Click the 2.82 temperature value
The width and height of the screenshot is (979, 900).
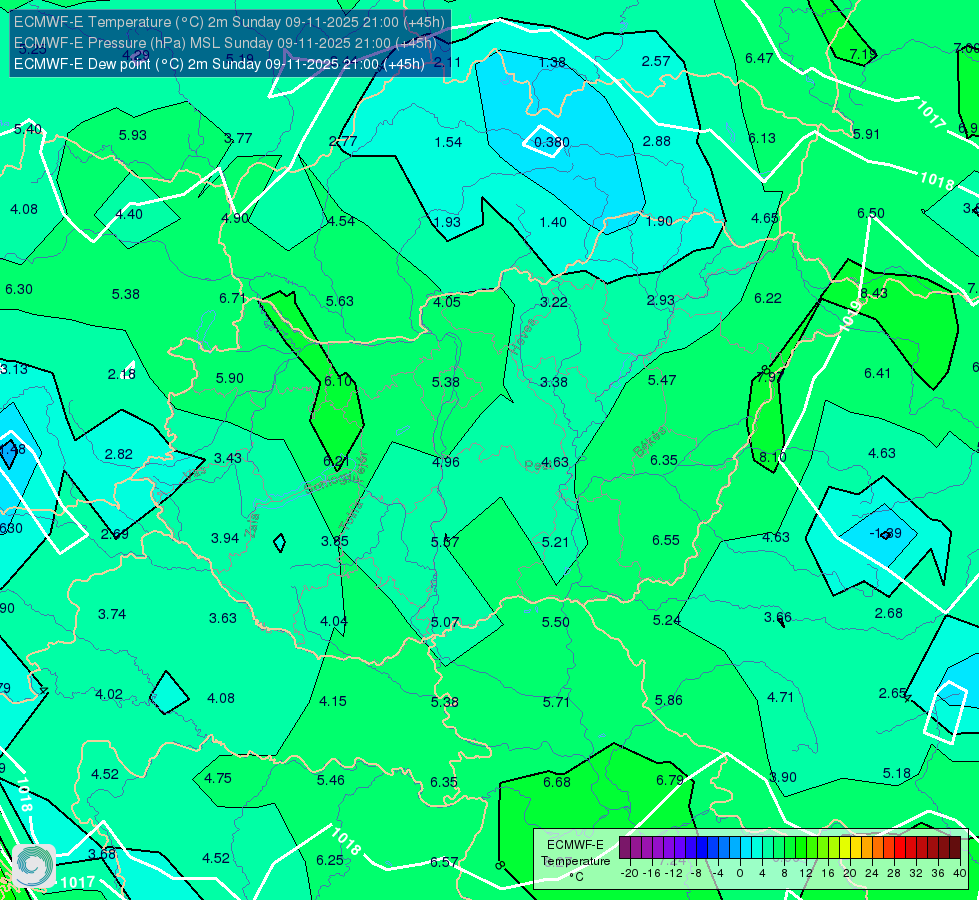[x=119, y=454]
